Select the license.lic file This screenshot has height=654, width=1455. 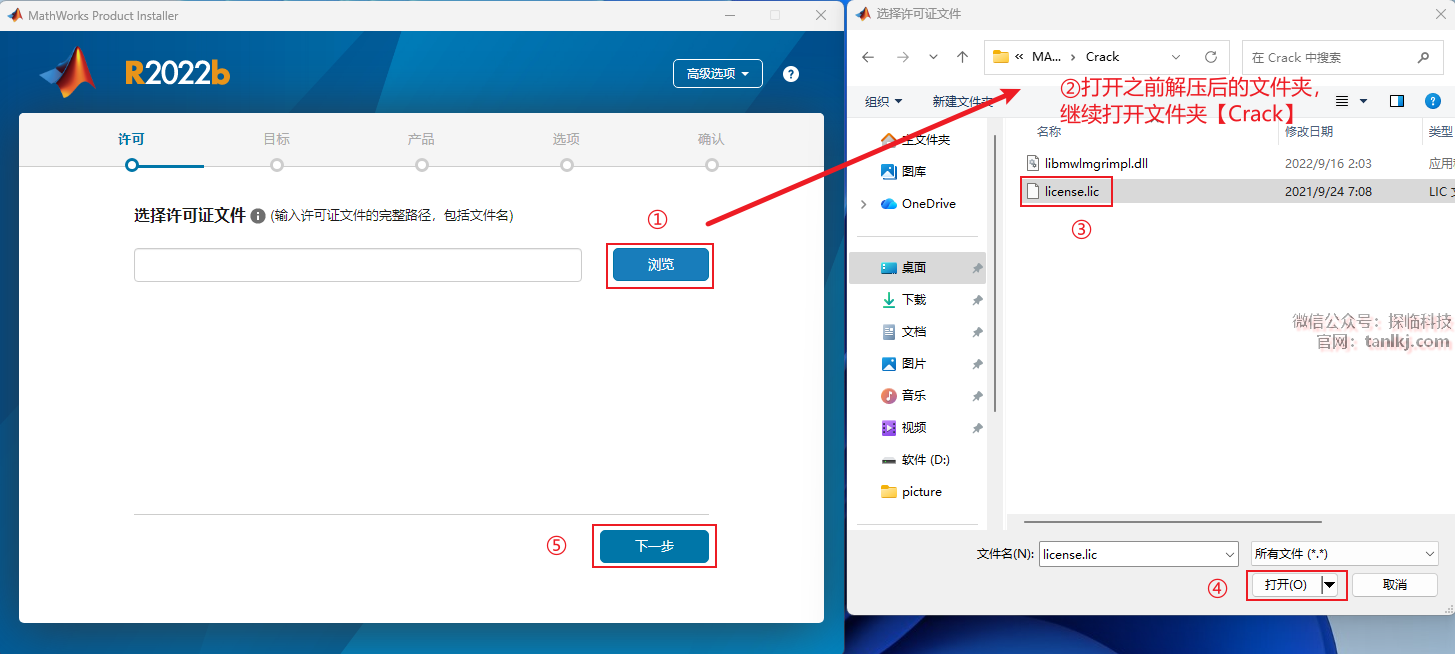[1072, 190]
